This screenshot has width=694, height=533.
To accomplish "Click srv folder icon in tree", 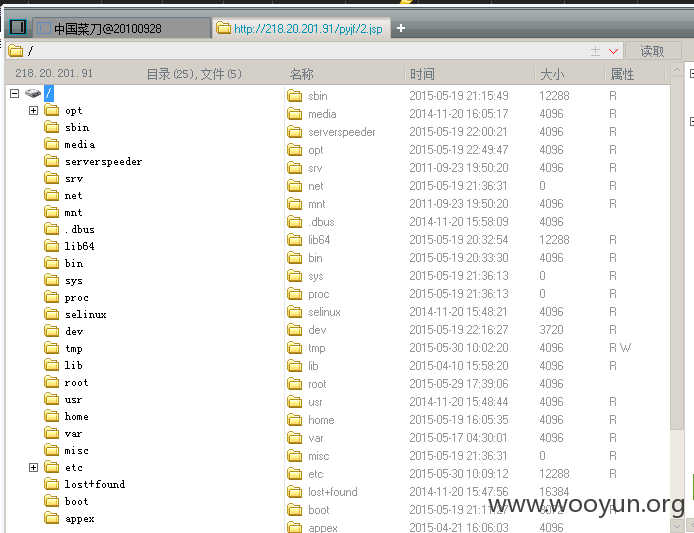I will (x=52, y=178).
